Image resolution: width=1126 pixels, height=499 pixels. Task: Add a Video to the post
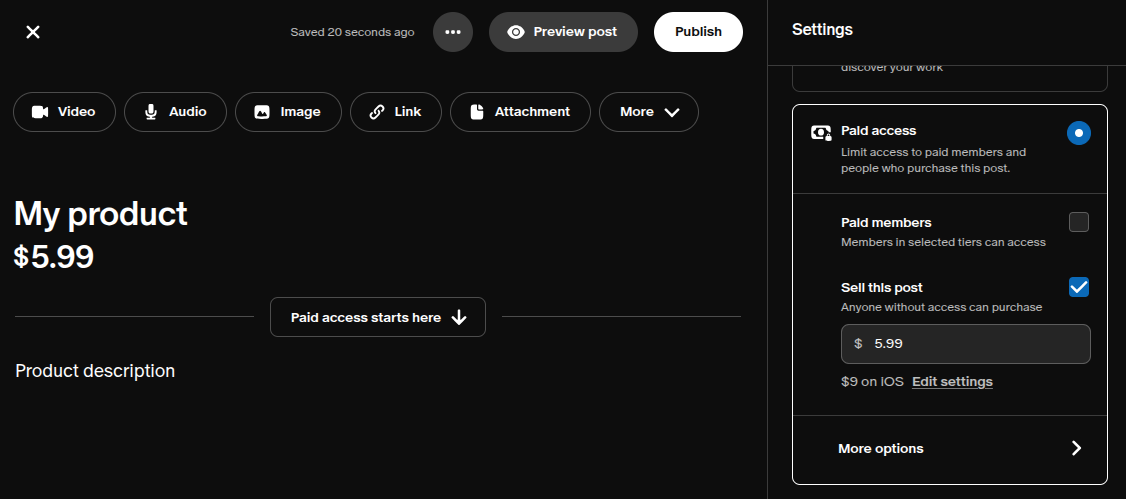pyautogui.click(x=64, y=112)
